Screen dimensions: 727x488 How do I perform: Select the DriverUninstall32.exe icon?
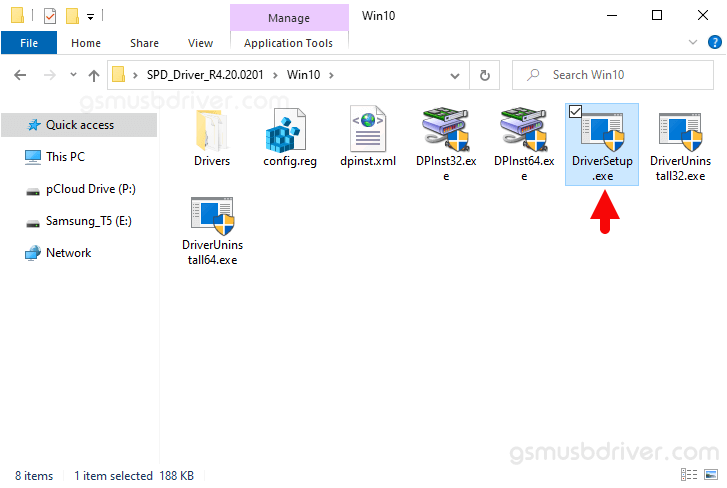[x=681, y=133]
